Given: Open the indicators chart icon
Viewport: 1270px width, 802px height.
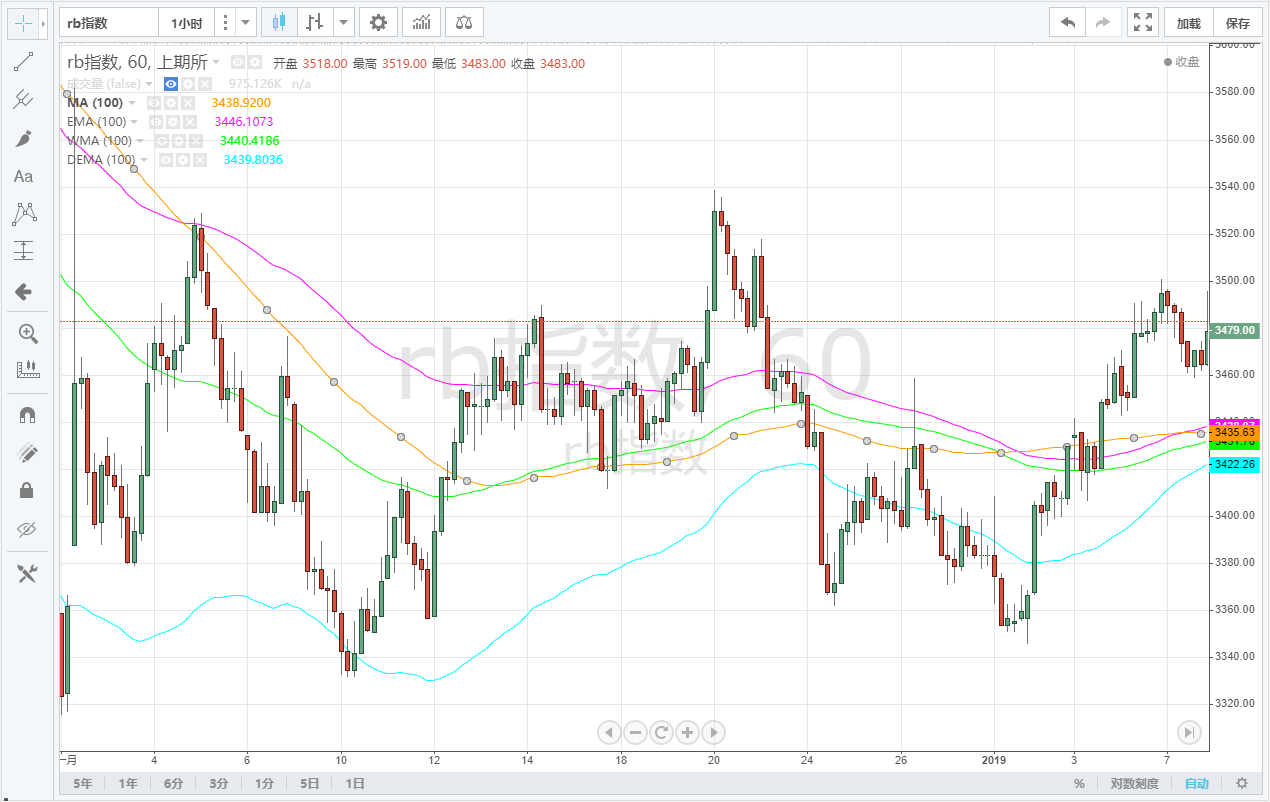Looking at the screenshot, I should [x=422, y=22].
